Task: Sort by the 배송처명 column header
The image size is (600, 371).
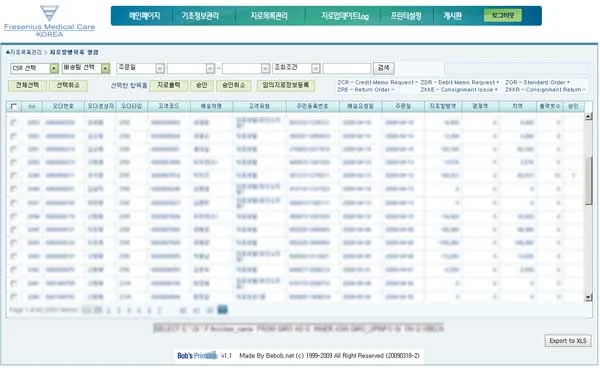Action: tap(212, 107)
